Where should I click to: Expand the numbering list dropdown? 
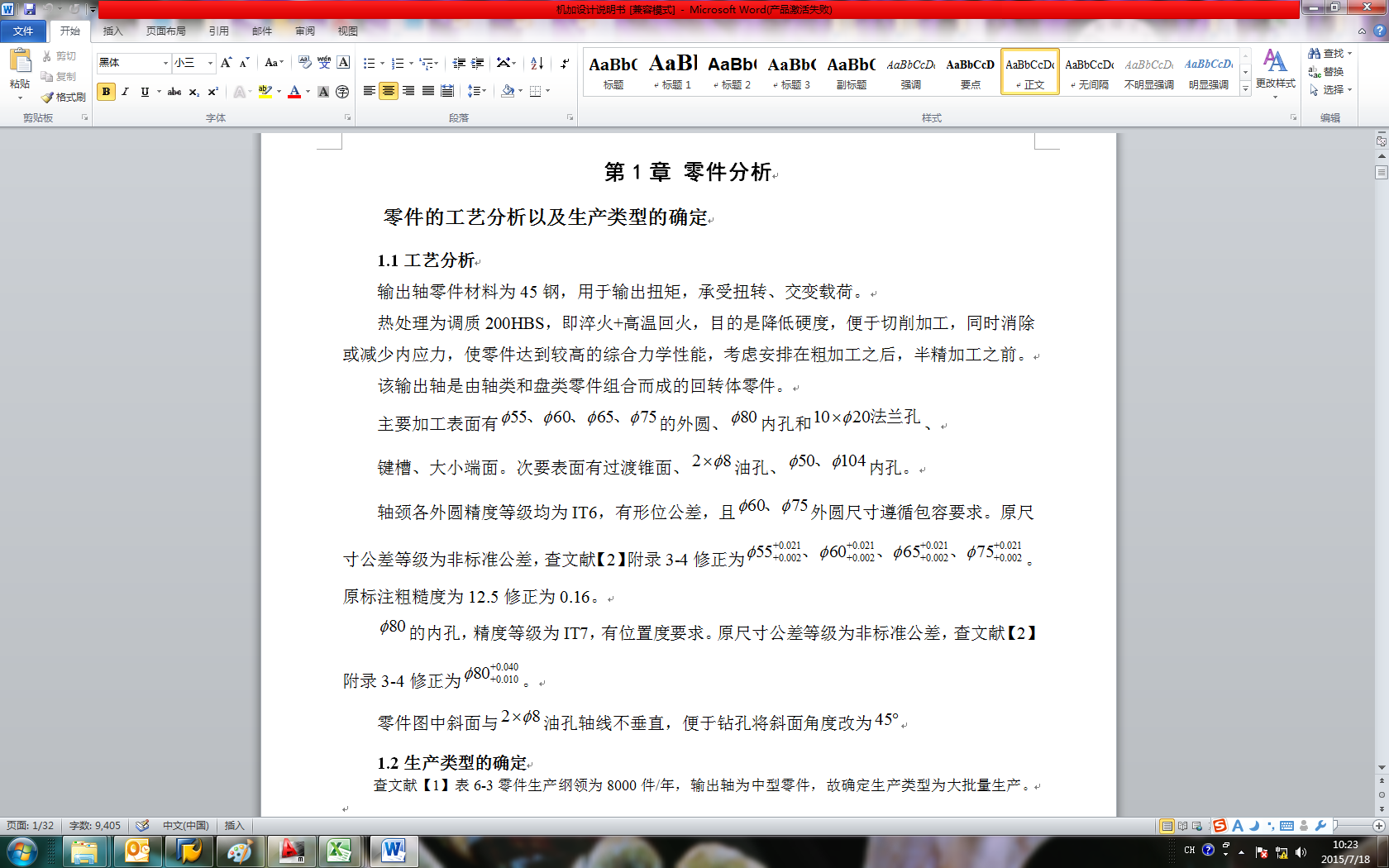click(x=411, y=63)
